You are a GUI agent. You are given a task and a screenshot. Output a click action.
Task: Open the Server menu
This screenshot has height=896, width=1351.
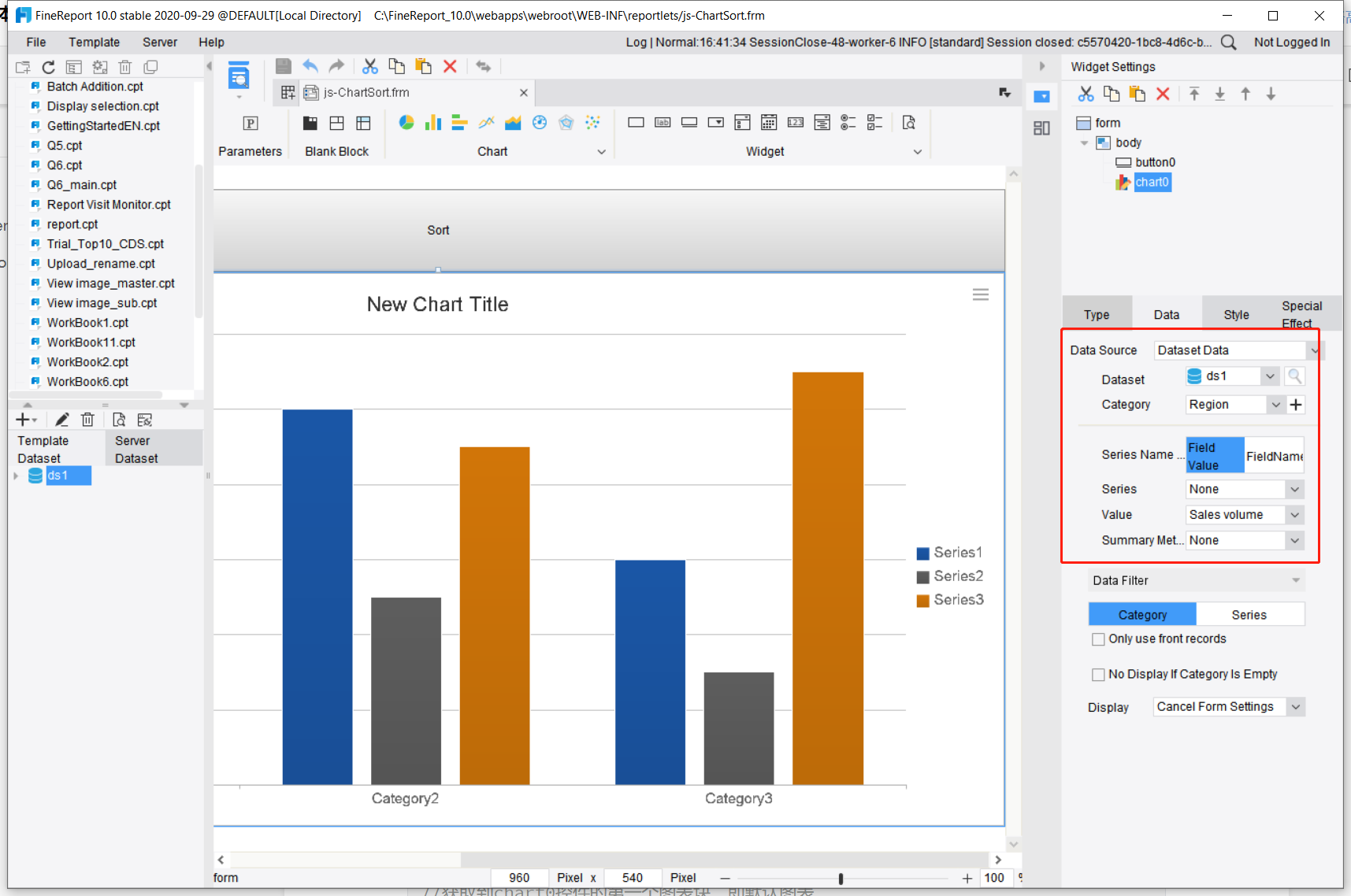160,43
